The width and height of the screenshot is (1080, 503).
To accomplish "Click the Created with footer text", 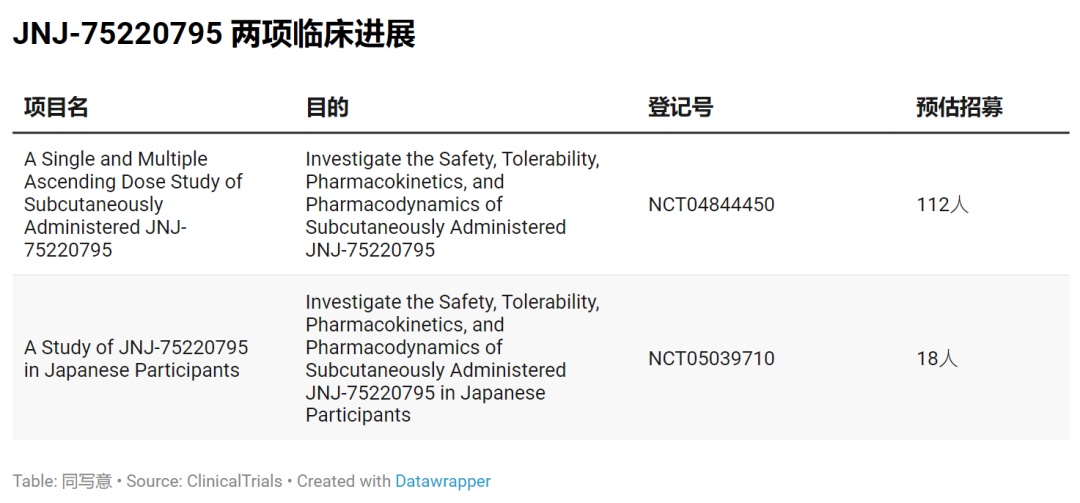I will click(343, 481).
